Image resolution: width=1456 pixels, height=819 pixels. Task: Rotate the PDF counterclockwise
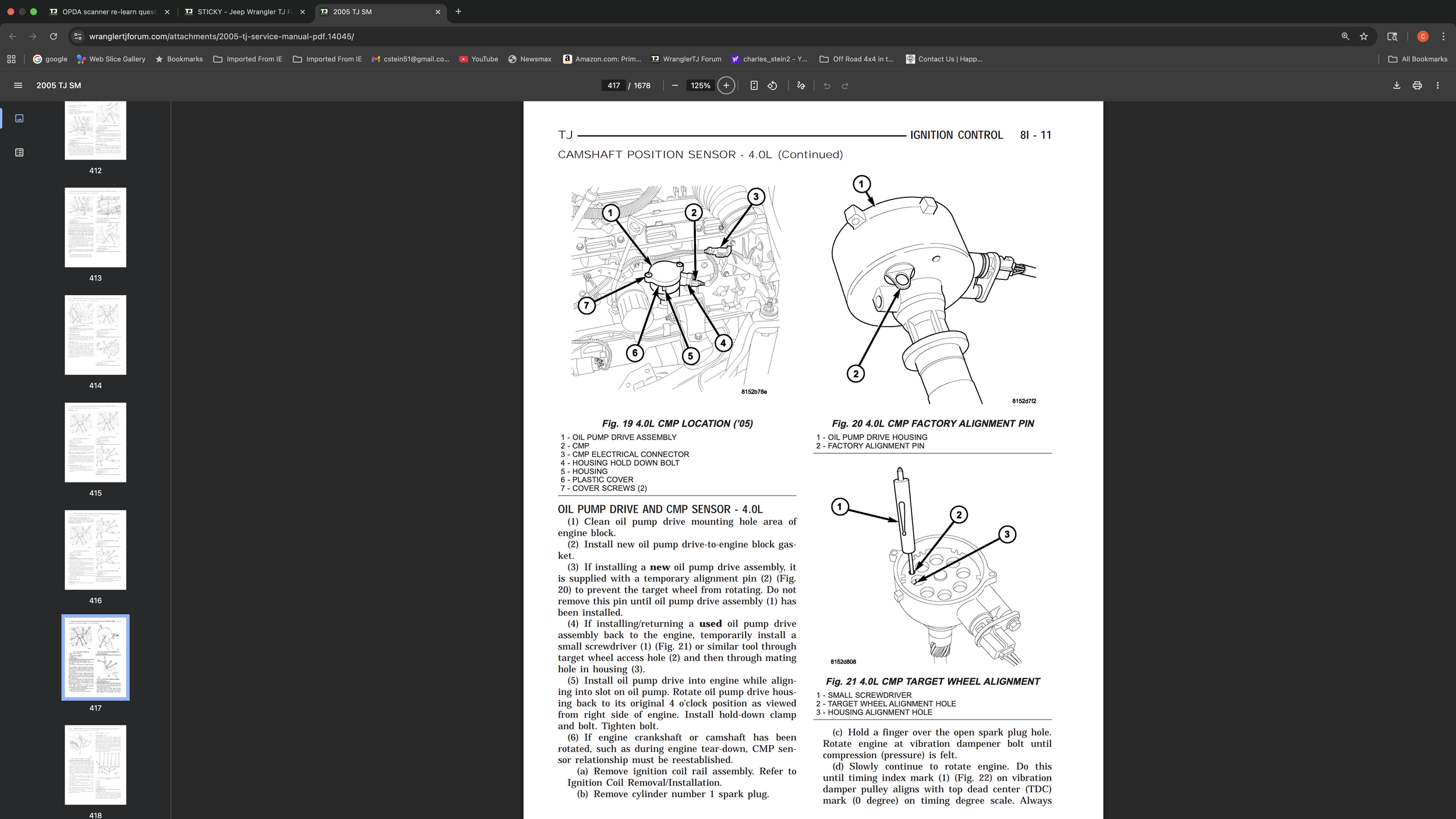(x=772, y=86)
